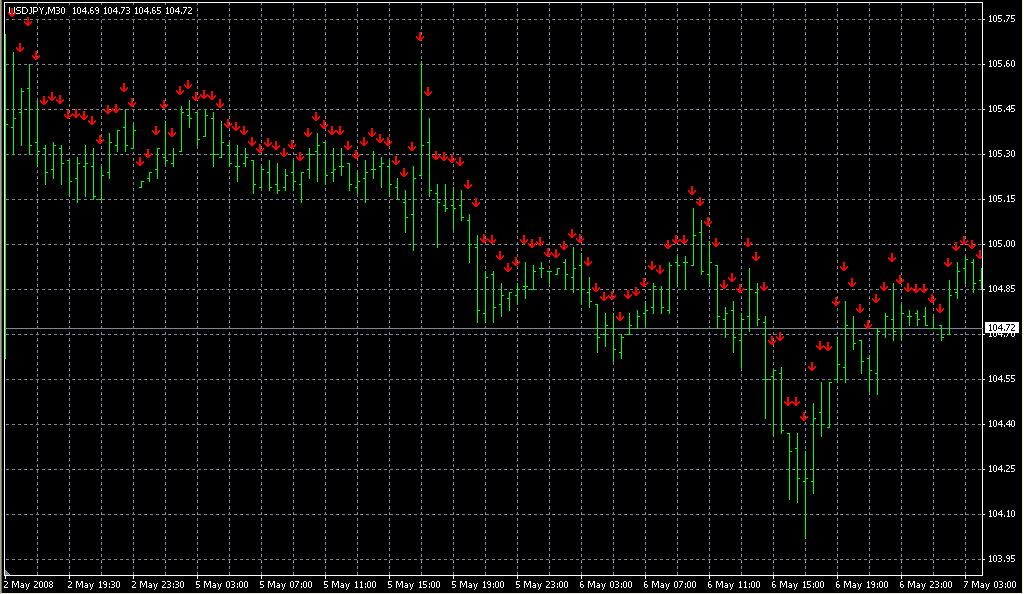Click the USDJPY,M30 chart title label

[36, 10]
